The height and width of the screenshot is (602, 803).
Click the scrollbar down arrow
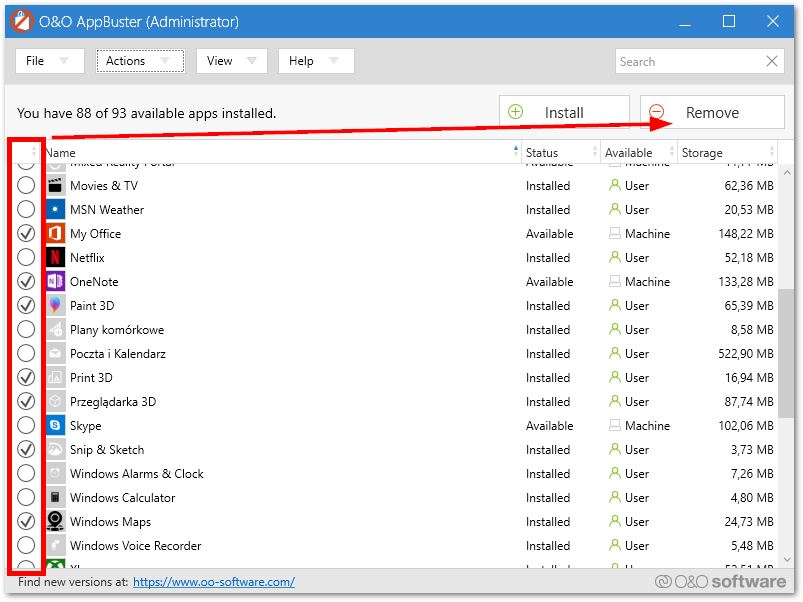coord(787,560)
